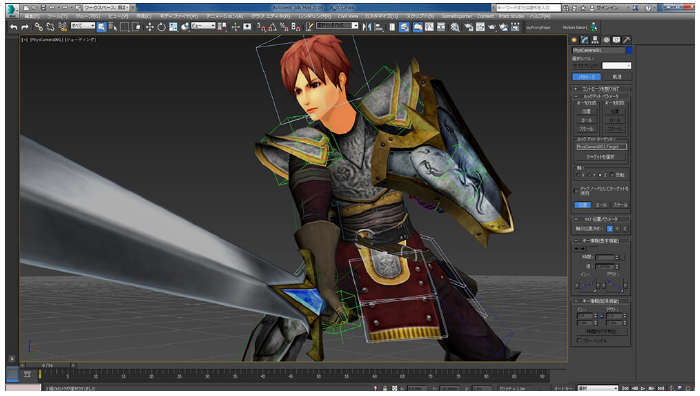This screenshot has width=700, height=396.
Task: Select the Z axis radio button
Action: [x=600, y=175]
